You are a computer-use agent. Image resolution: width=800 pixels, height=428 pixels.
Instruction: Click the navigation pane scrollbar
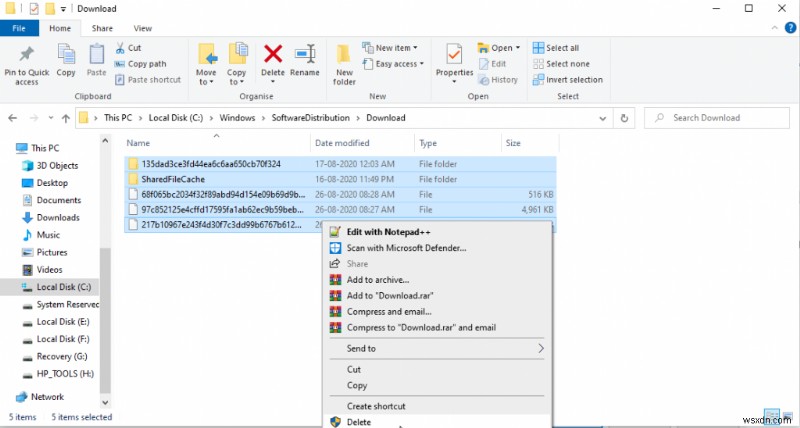click(105, 320)
